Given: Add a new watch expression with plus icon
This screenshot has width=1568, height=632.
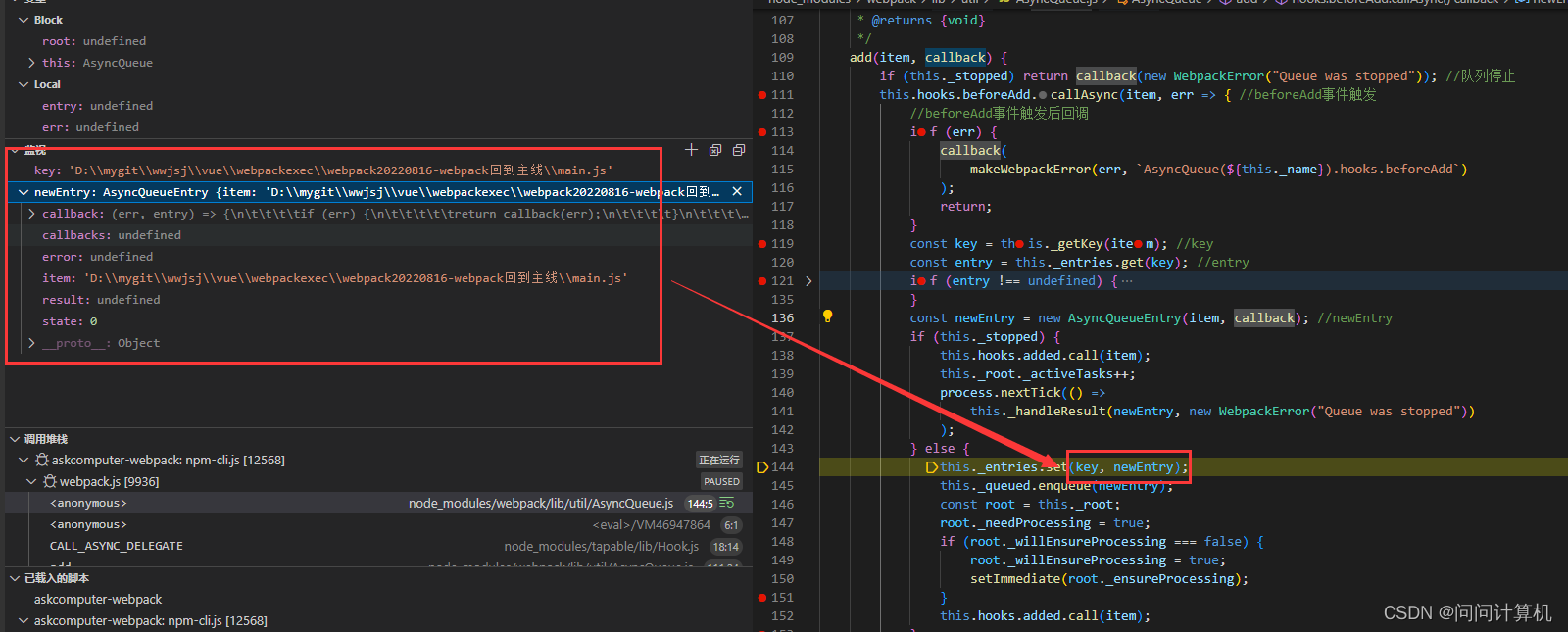Looking at the screenshot, I should coord(691,150).
